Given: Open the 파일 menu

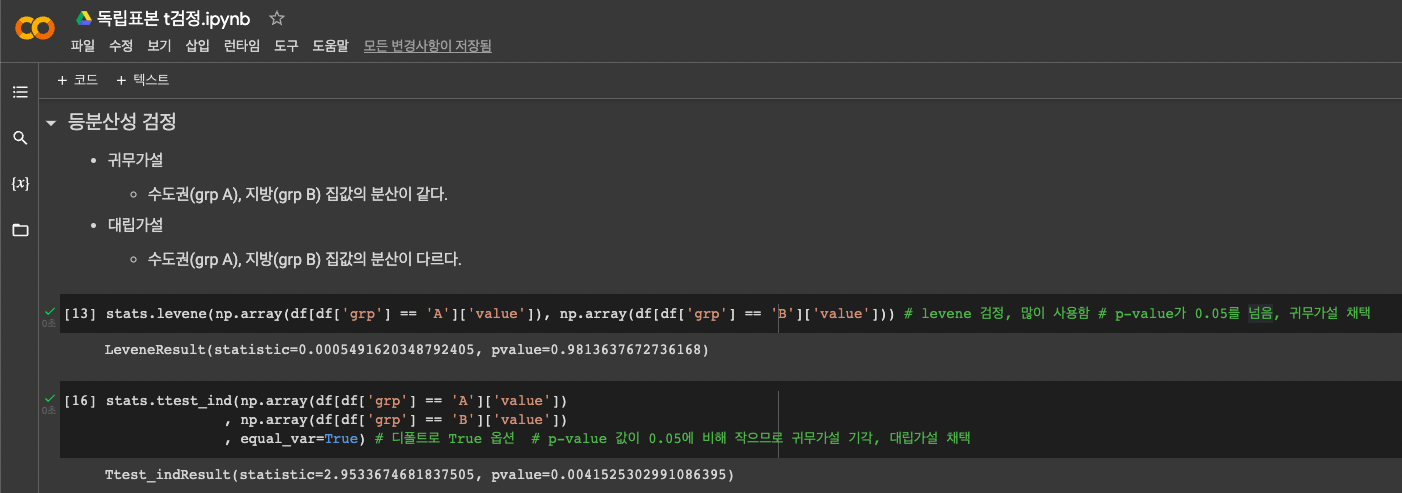Looking at the screenshot, I should 82,46.
